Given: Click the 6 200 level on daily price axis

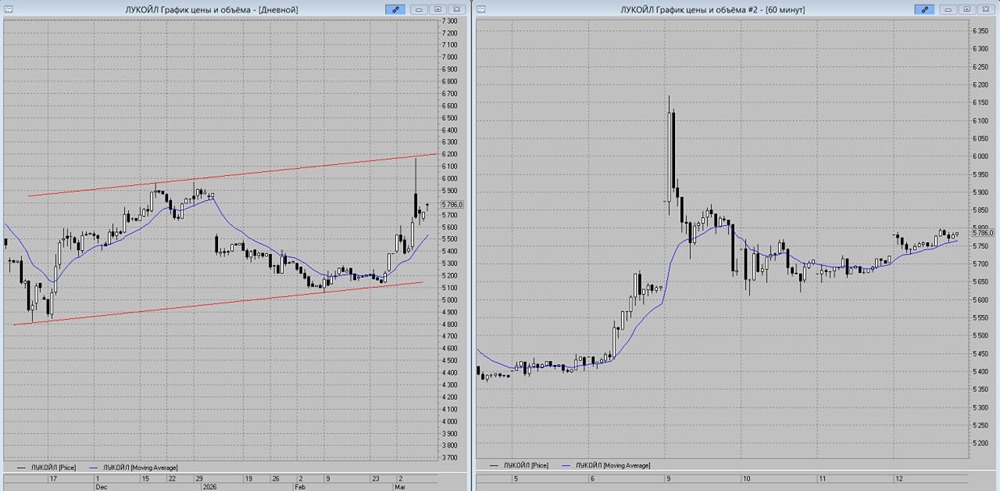Looking at the screenshot, I should point(449,154).
